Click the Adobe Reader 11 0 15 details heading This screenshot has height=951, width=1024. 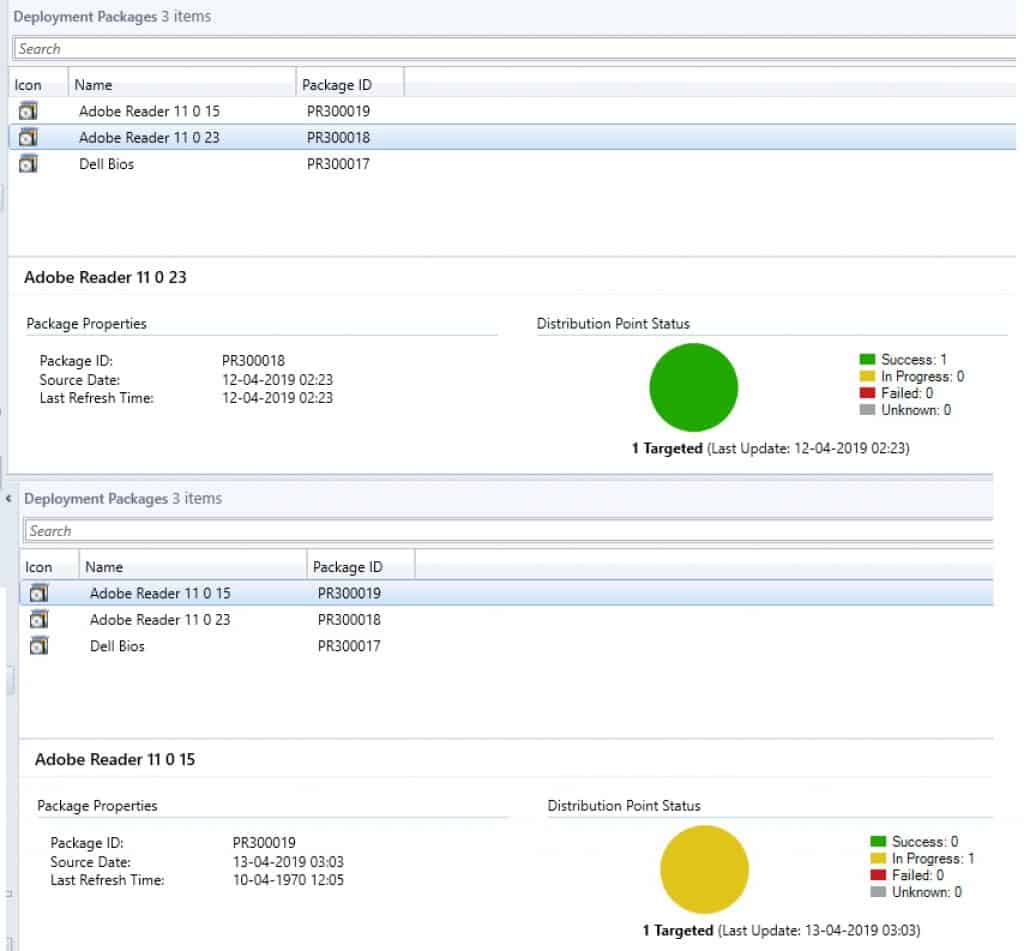click(x=115, y=759)
